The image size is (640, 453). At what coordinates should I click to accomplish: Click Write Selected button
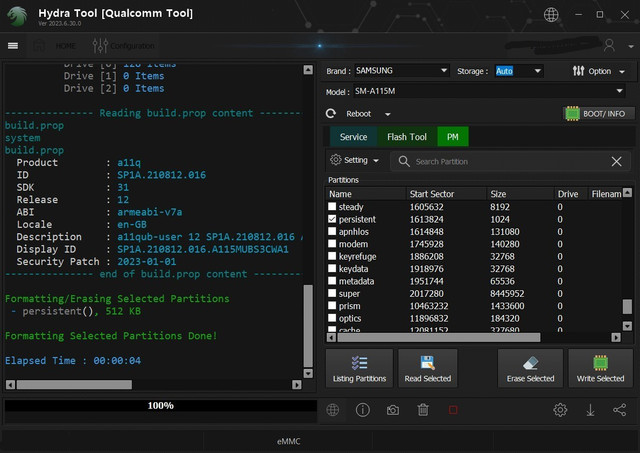pyautogui.click(x=600, y=368)
